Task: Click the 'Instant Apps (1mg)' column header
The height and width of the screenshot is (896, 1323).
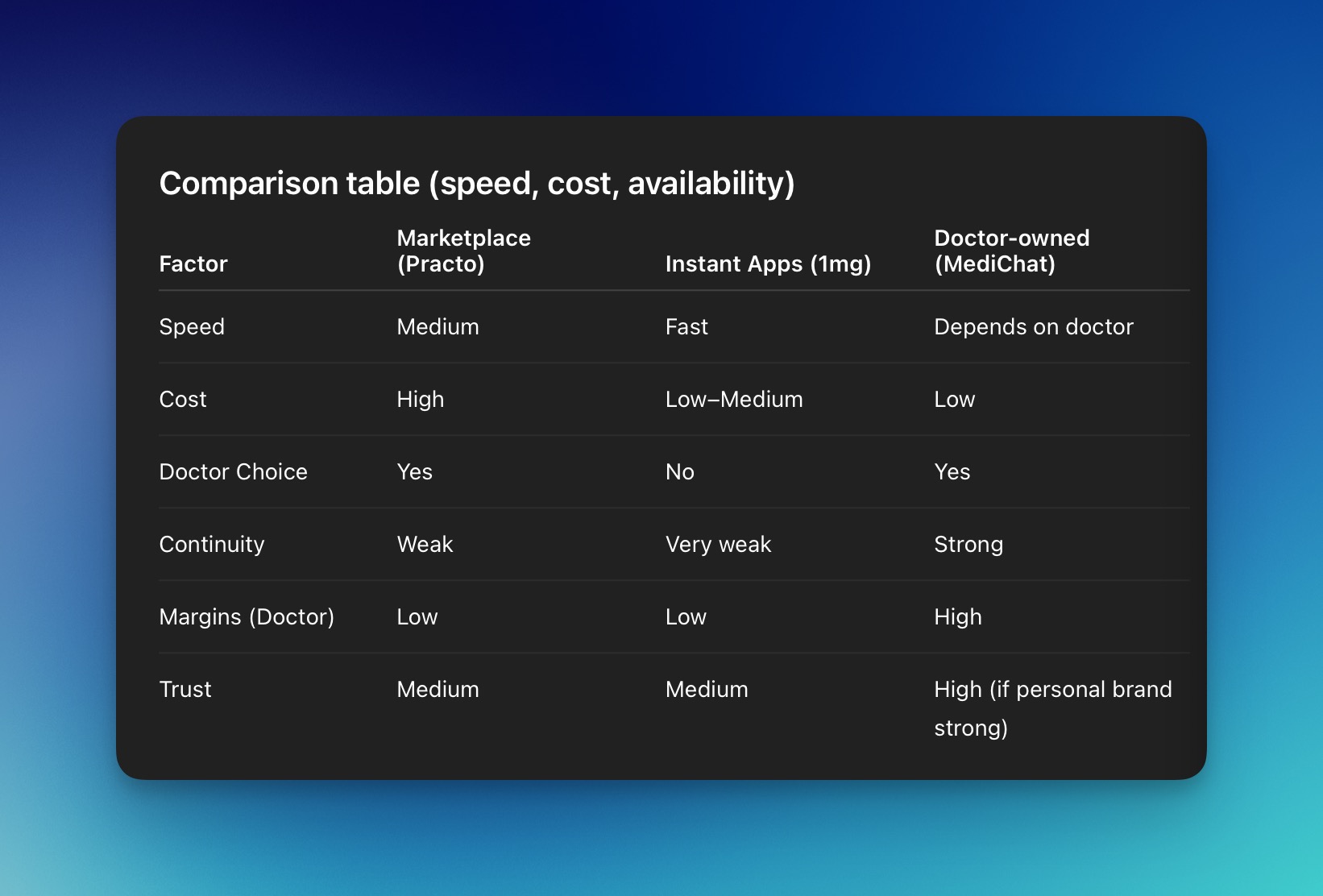Action: tap(768, 264)
